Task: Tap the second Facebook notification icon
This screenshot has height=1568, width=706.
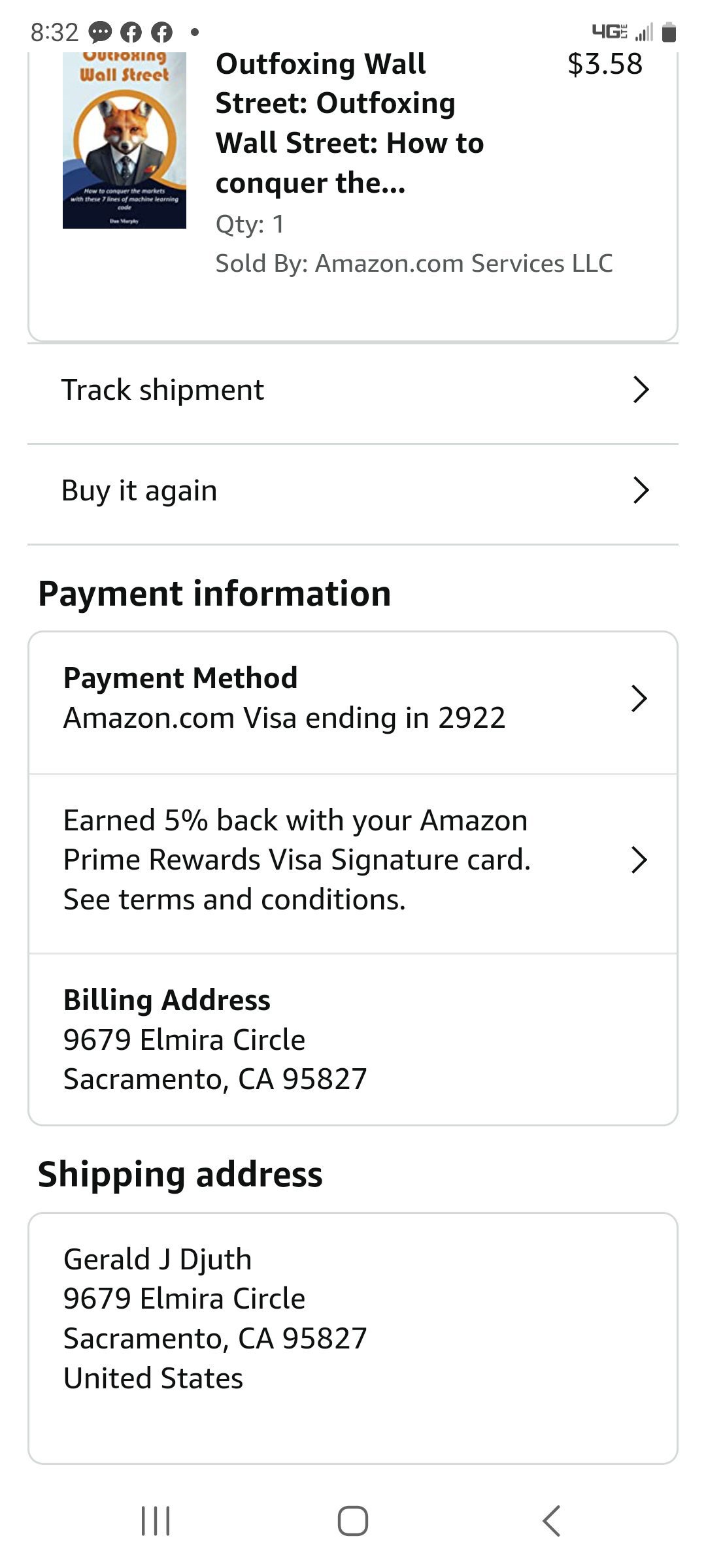Action: pos(161,32)
